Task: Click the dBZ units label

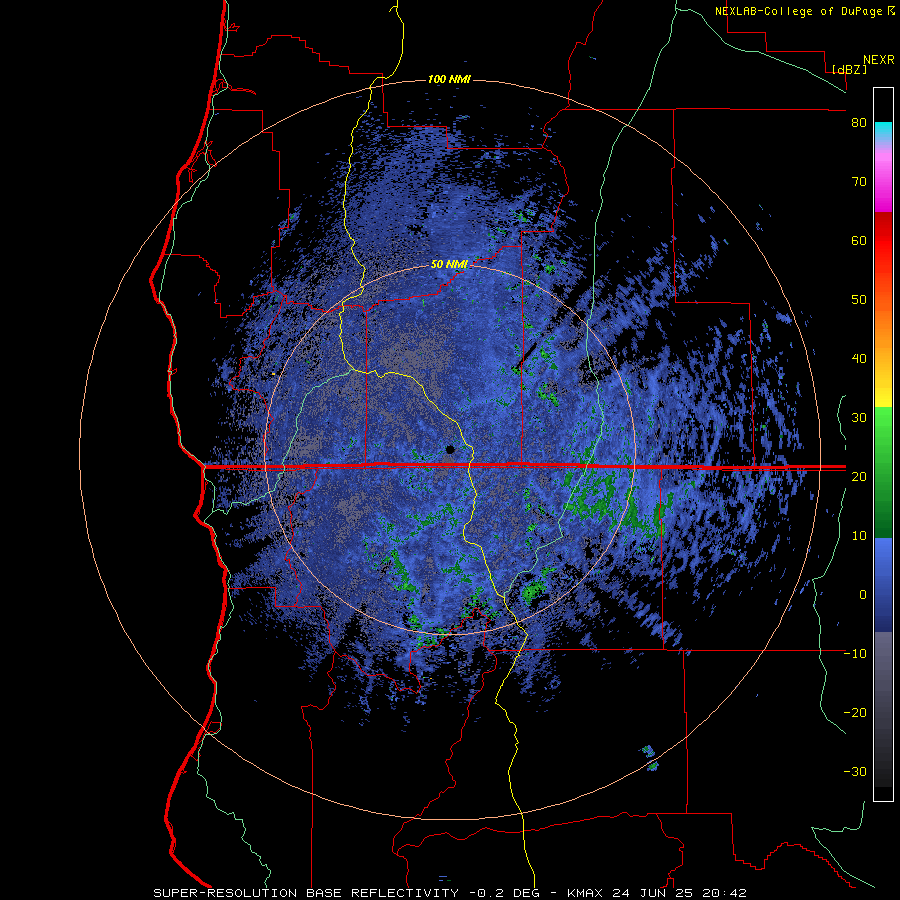Action: point(849,70)
